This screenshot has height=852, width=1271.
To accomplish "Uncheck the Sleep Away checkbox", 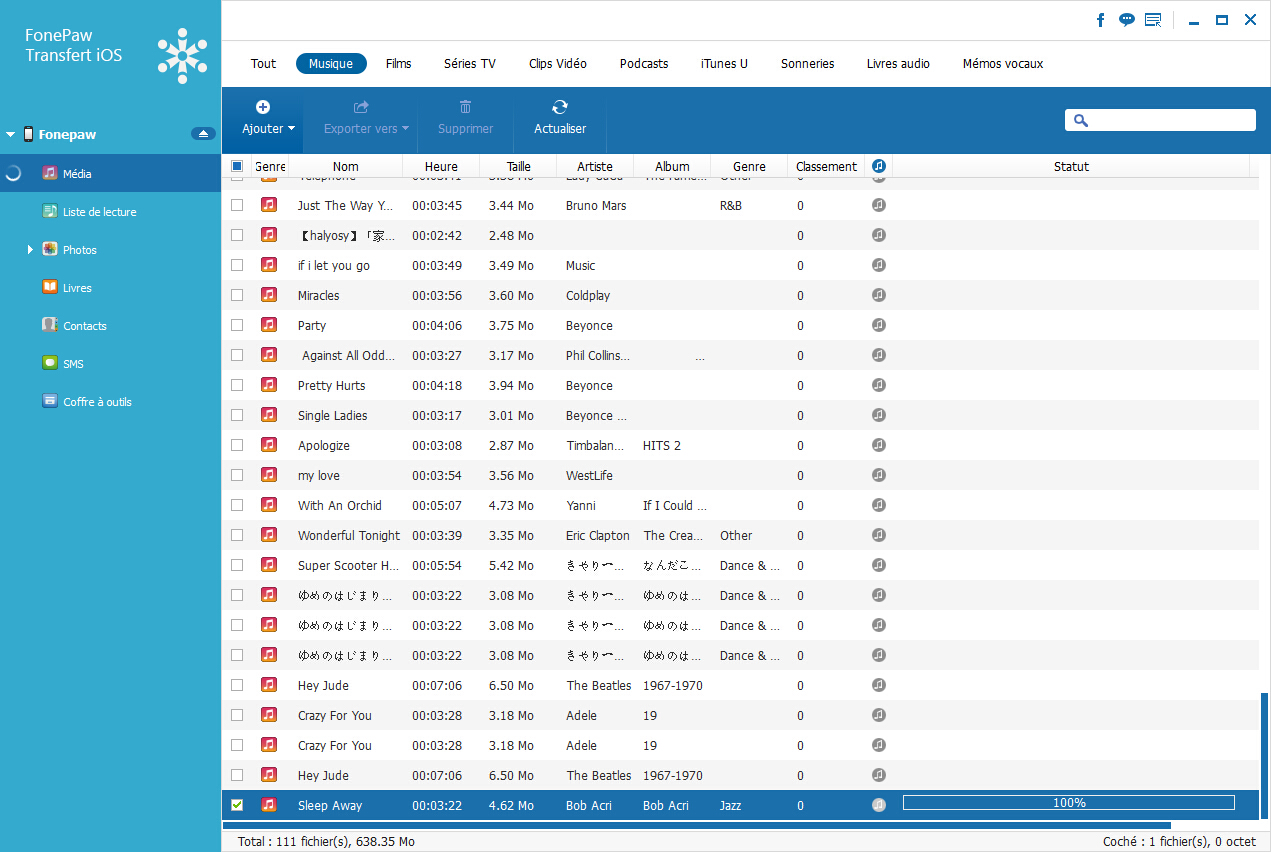I will [237, 805].
